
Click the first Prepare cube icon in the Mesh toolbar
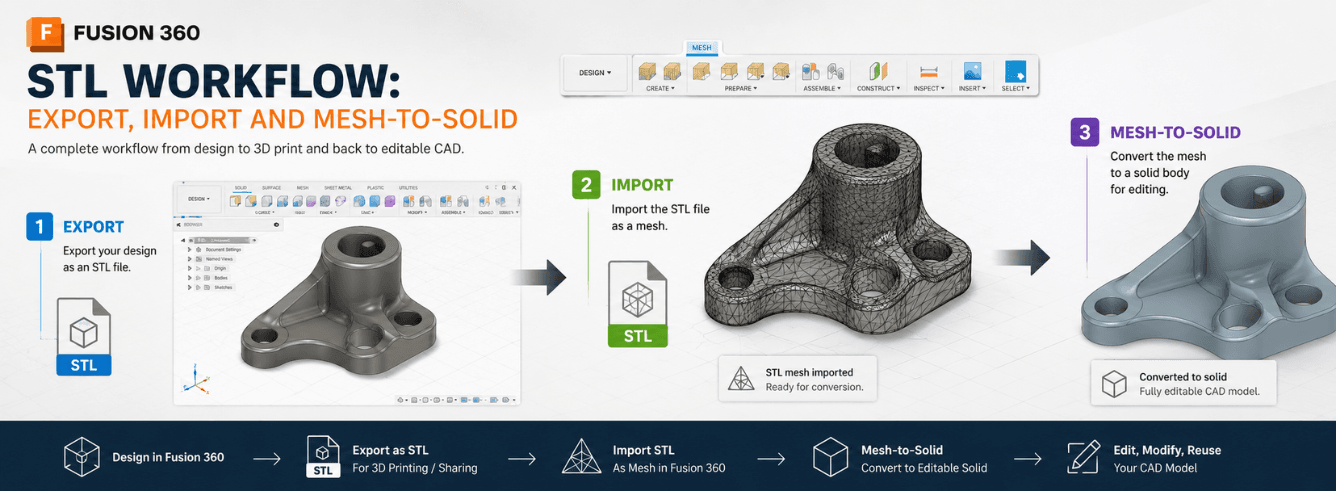(701, 71)
